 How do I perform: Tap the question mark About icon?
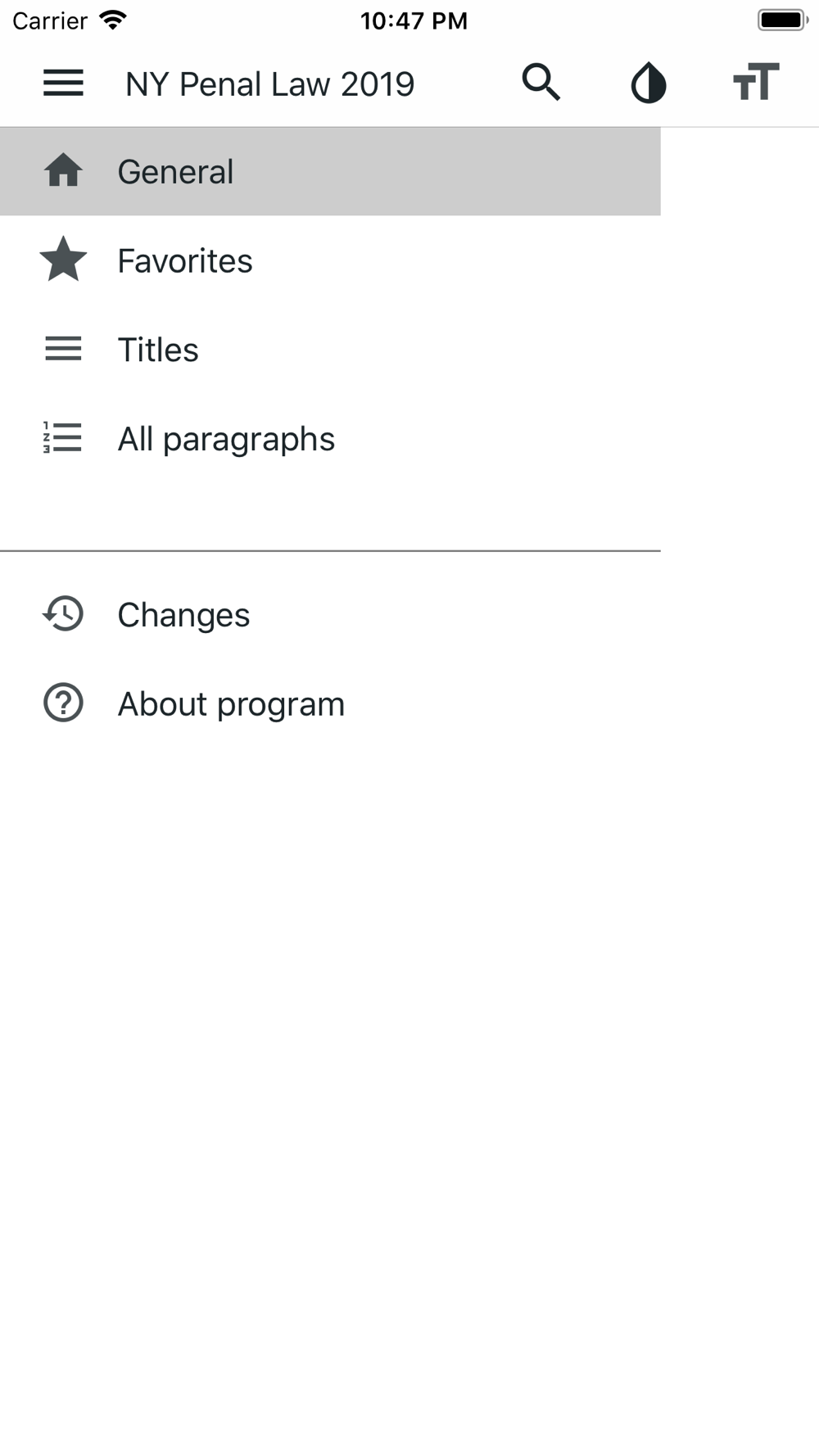coord(63,703)
